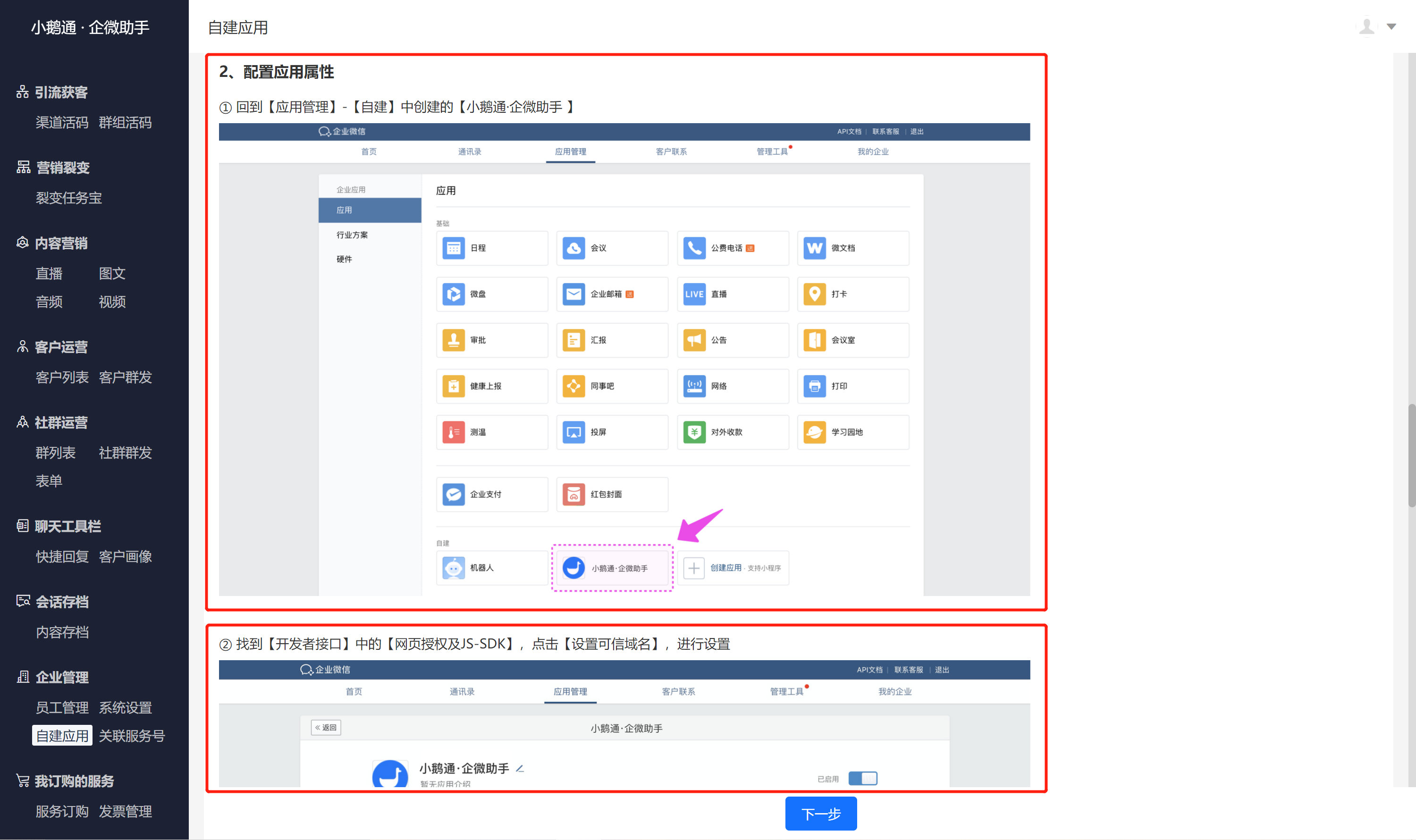
Task: Click the 我订购的服务 shopping cart icon
Action: point(23,781)
